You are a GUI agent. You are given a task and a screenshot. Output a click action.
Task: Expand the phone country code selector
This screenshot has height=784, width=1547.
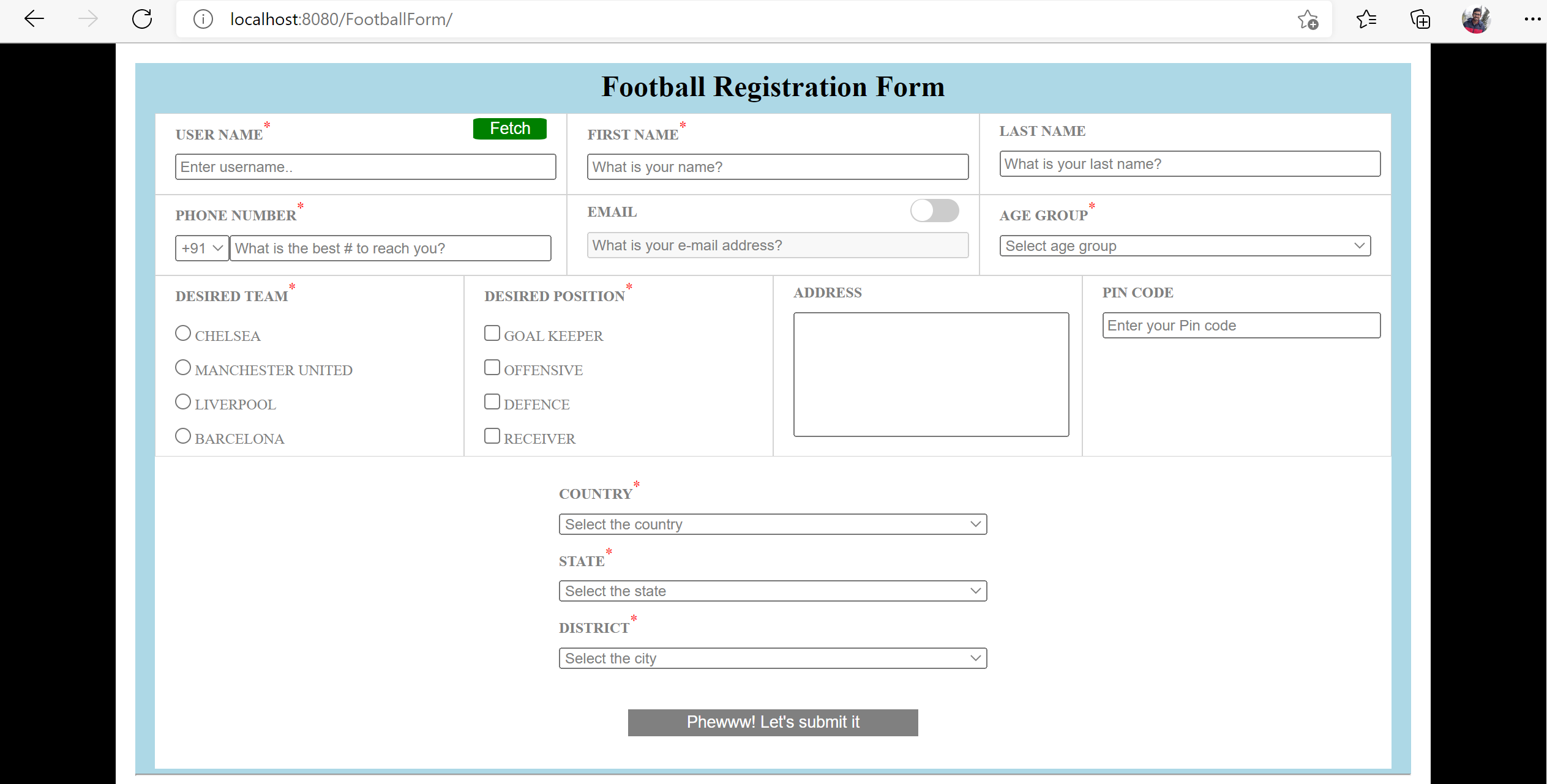coord(201,248)
